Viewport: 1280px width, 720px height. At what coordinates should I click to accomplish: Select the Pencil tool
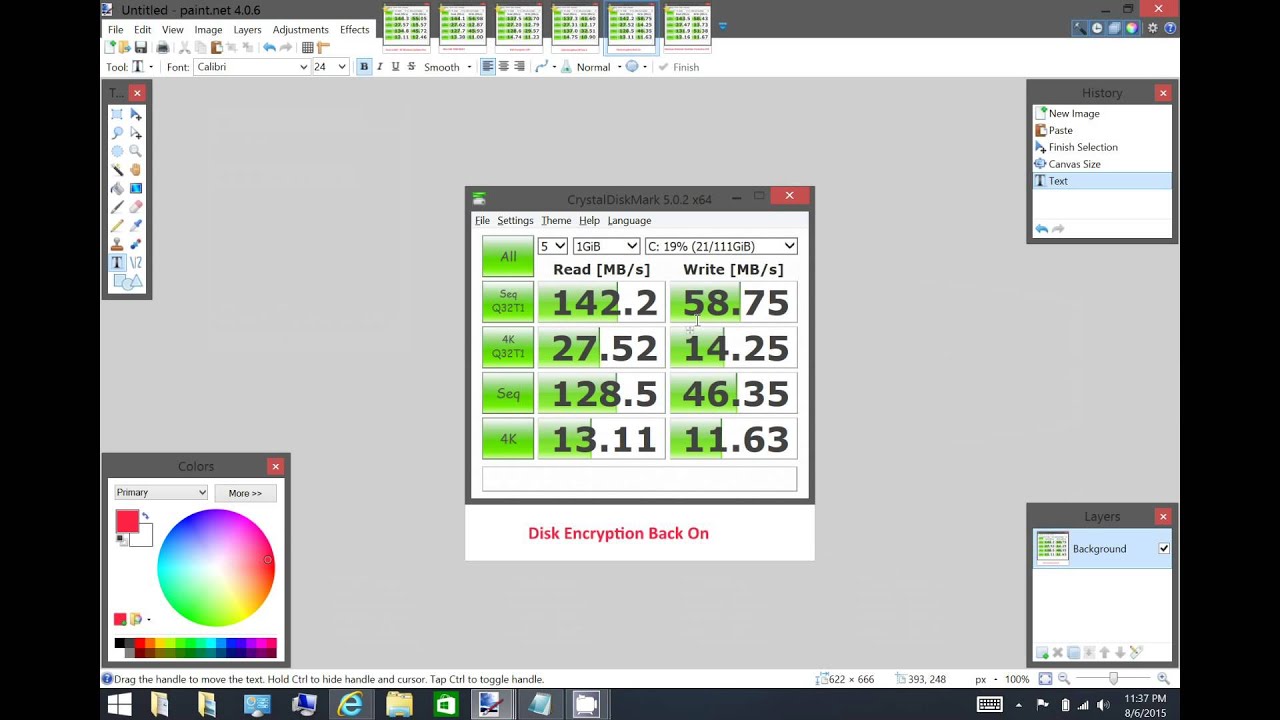pos(117,225)
